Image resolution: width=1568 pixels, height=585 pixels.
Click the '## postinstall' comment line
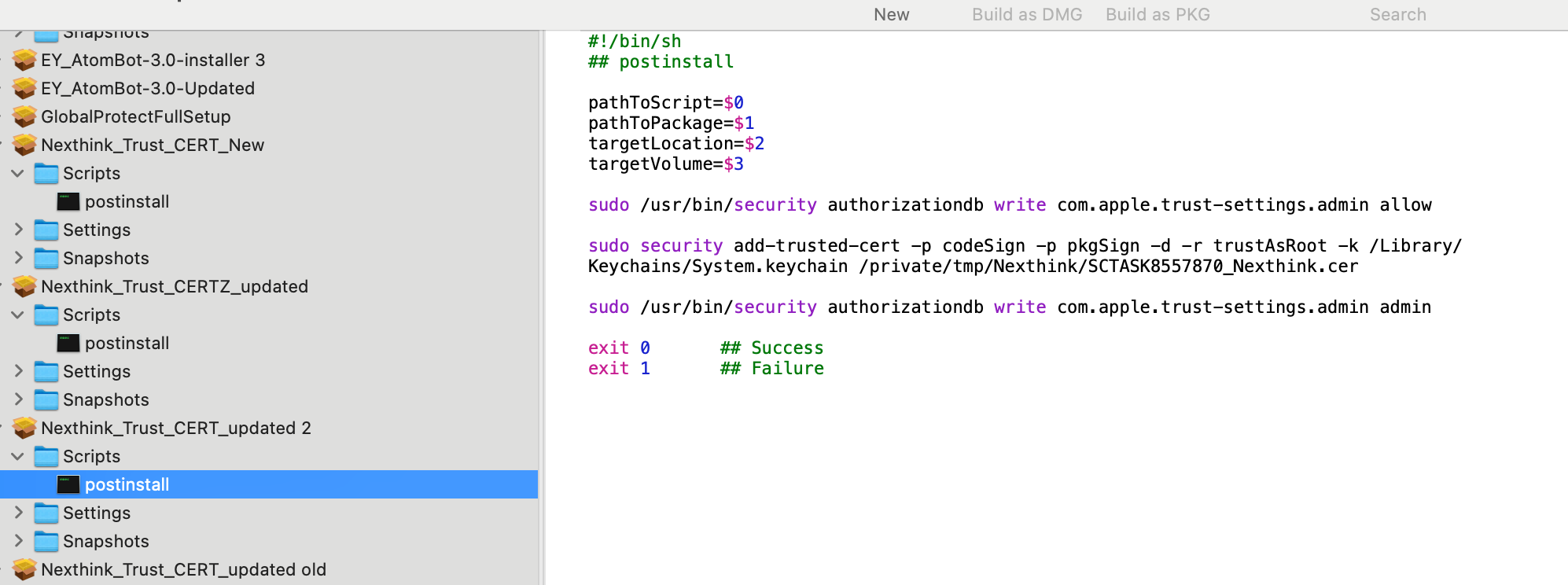click(661, 61)
